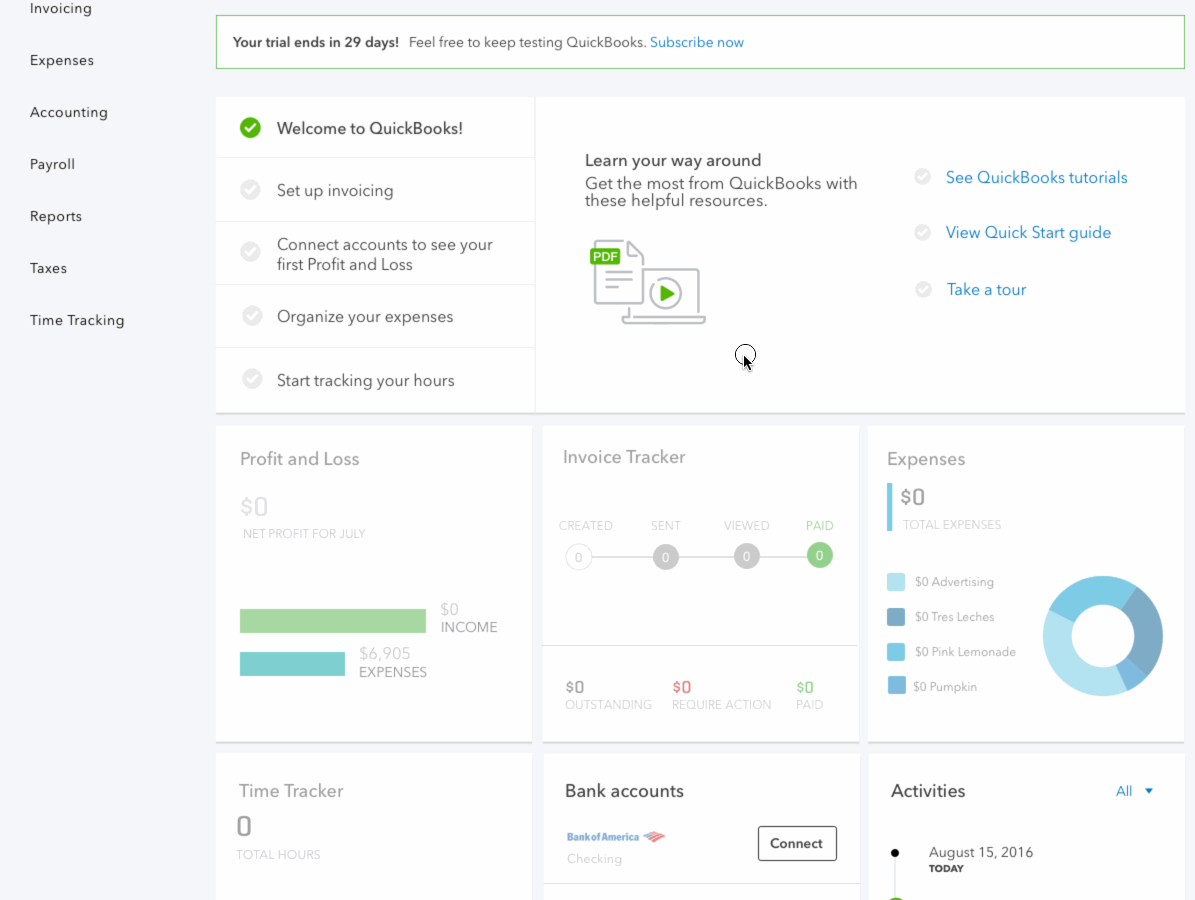Click the August 15, 2016 activity date
This screenshot has height=900, width=1195.
tap(981, 852)
